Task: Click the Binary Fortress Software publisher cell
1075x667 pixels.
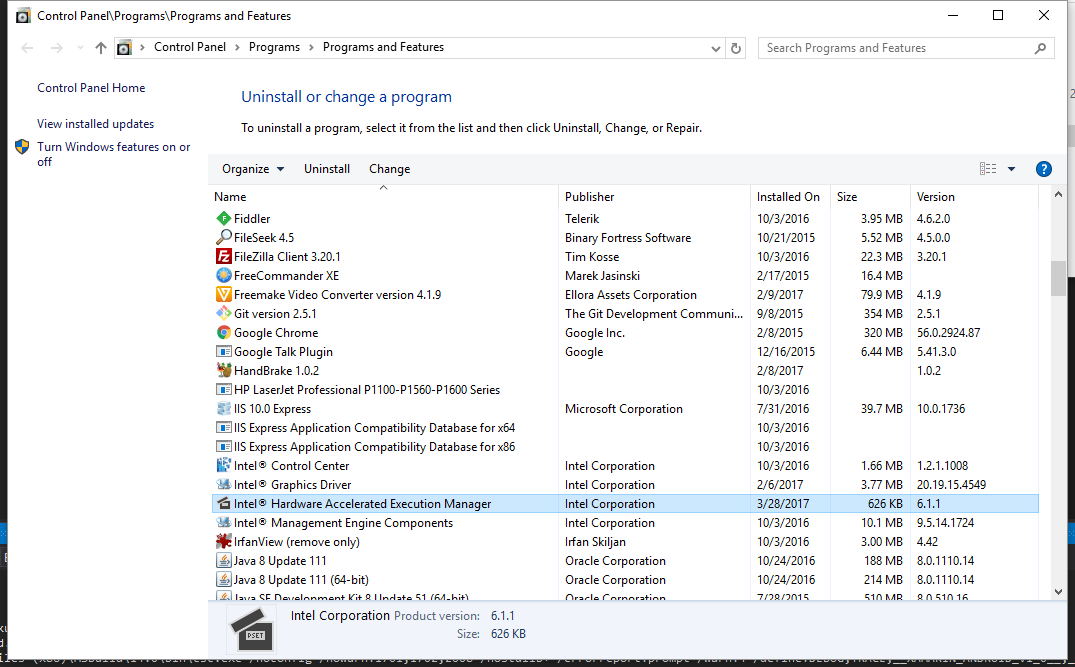Action: [628, 238]
